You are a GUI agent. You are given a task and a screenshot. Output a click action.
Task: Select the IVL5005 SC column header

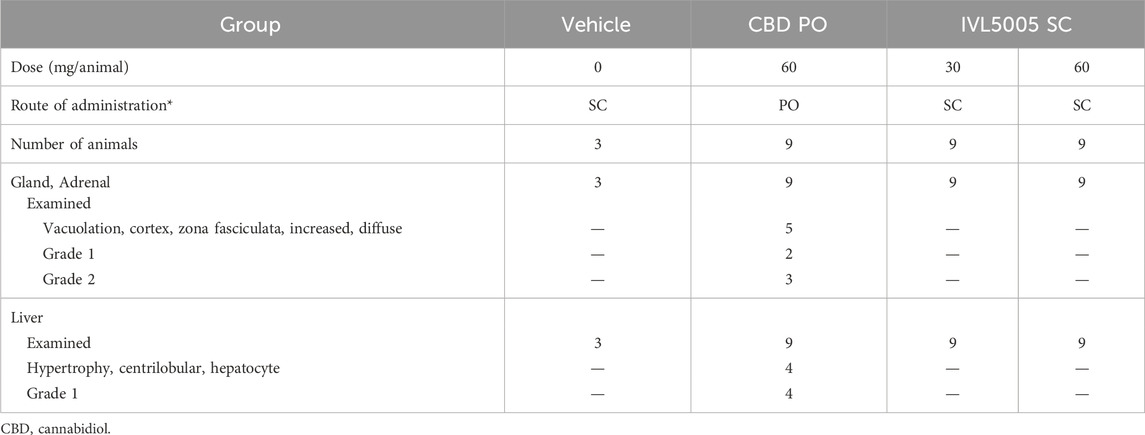pyautogui.click(x=1016, y=26)
